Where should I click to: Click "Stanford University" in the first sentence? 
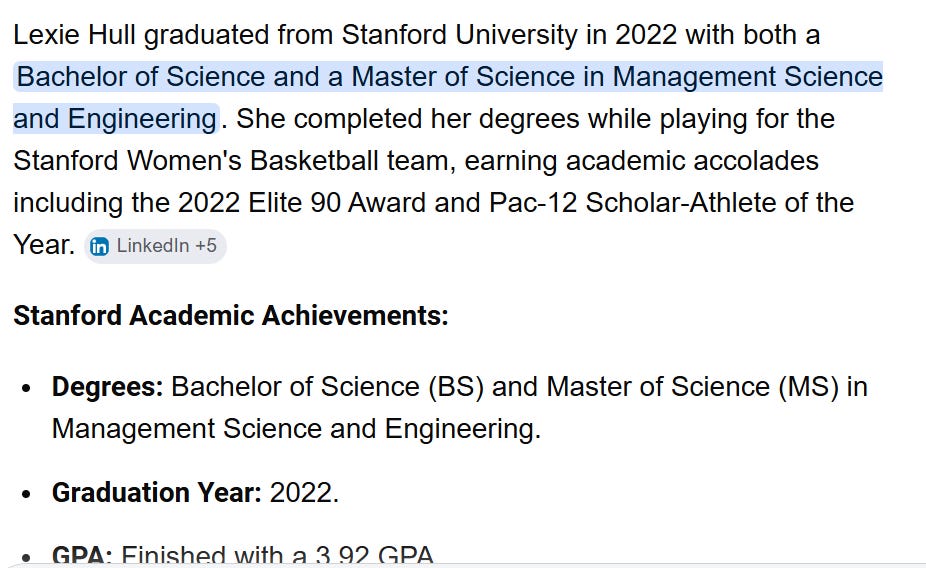click(x=459, y=35)
